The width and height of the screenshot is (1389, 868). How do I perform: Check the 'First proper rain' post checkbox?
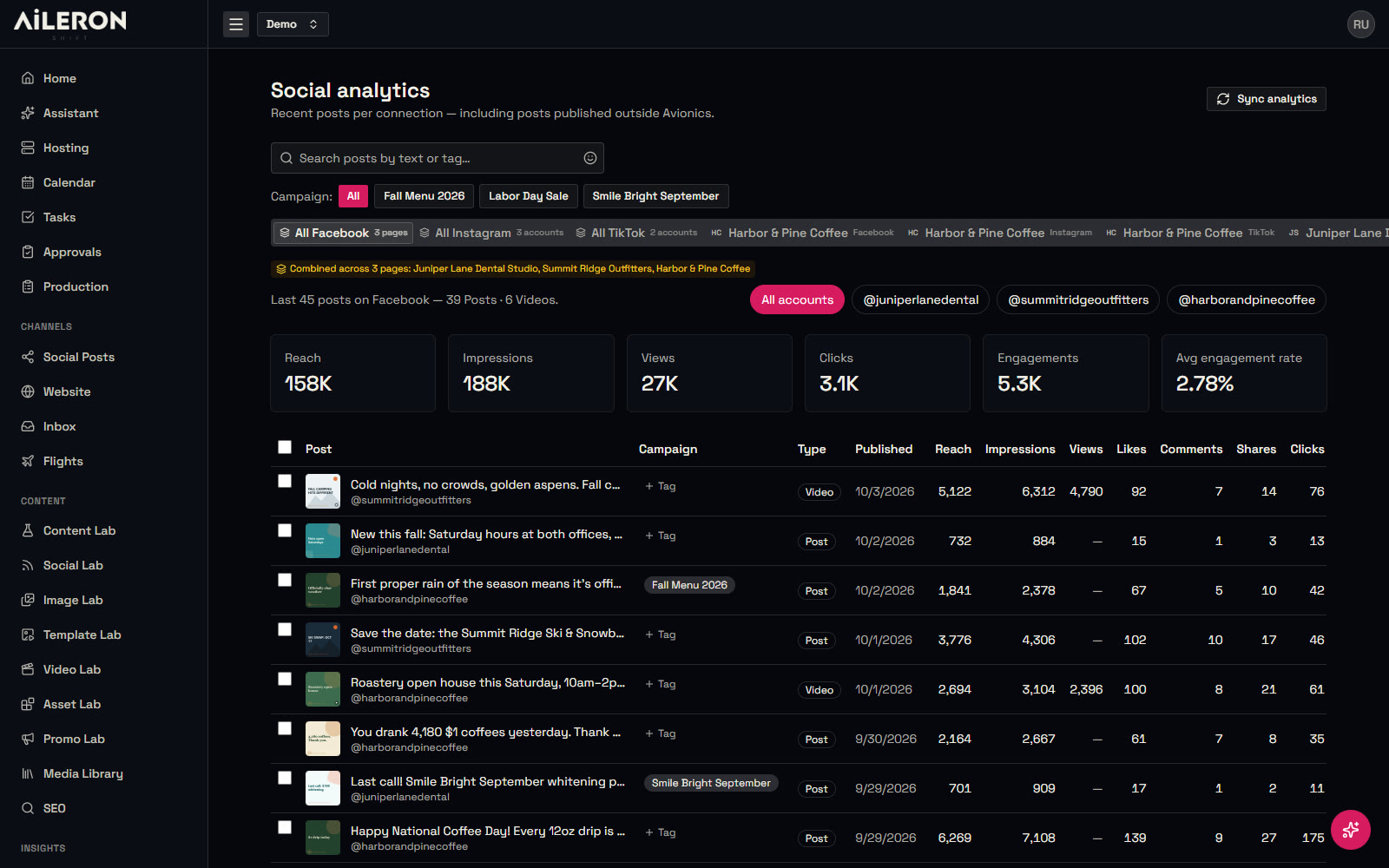(285, 580)
